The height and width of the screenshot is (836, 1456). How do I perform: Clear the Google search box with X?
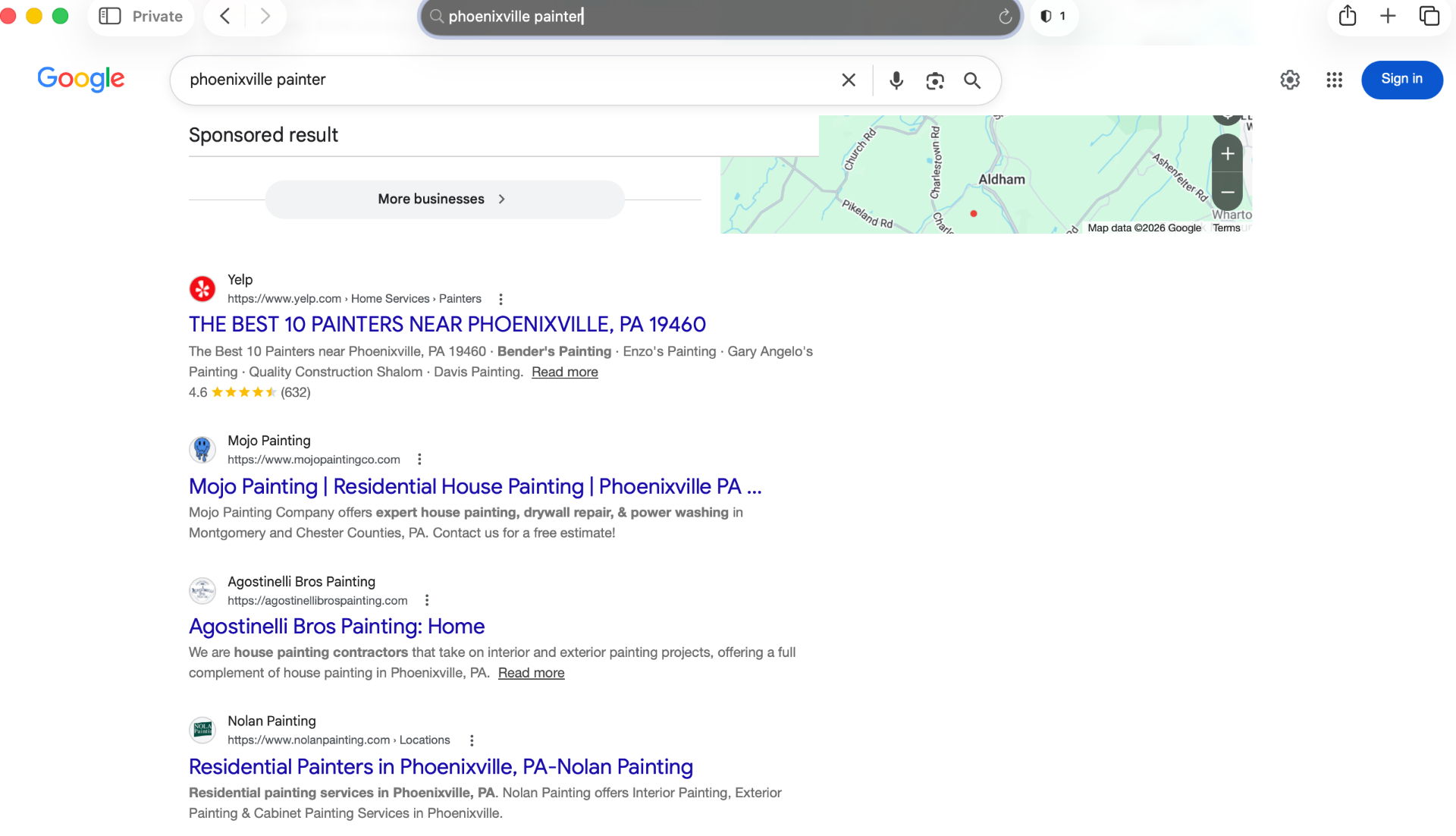pos(849,80)
